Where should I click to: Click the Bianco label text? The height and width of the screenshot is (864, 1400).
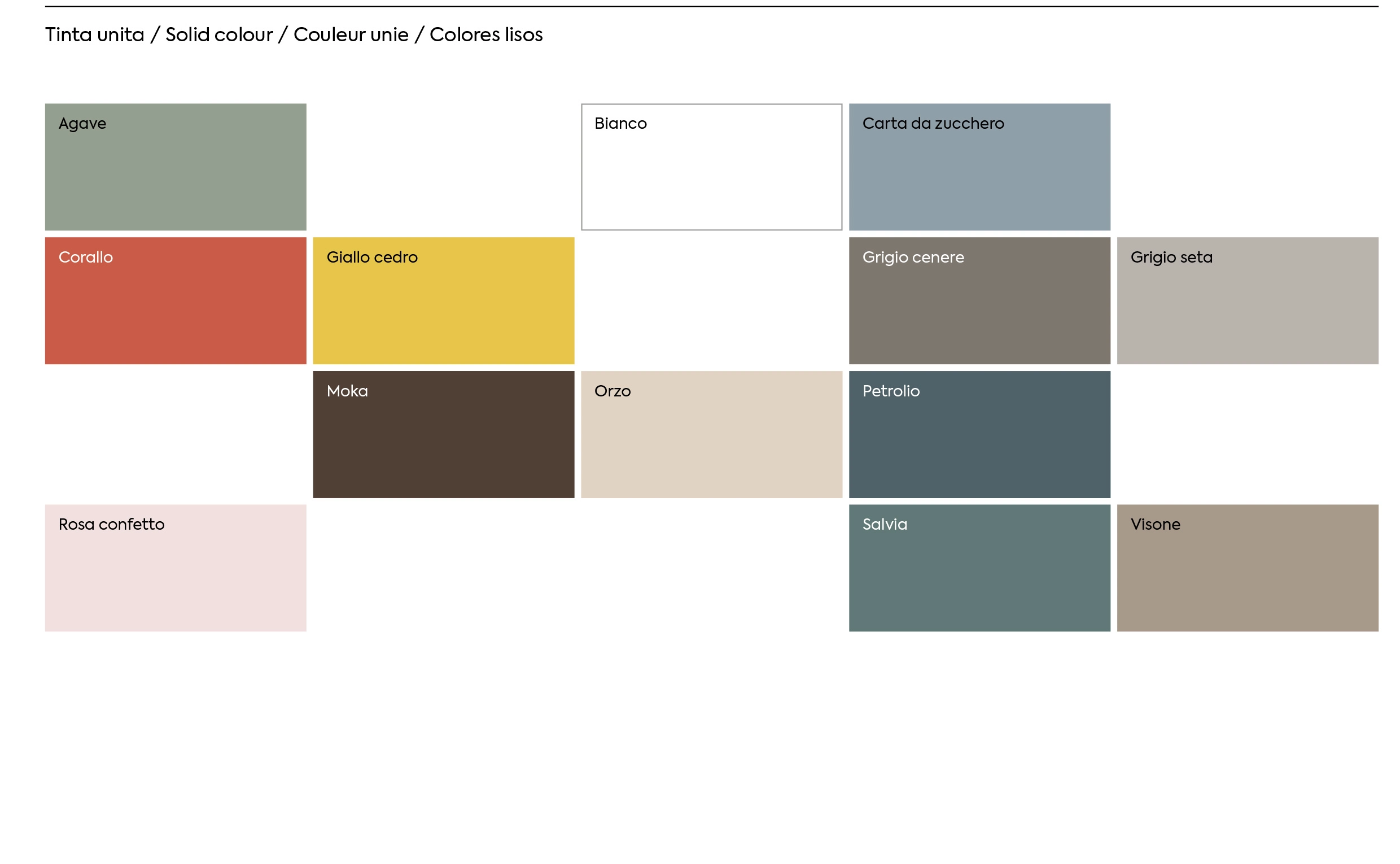coord(620,124)
